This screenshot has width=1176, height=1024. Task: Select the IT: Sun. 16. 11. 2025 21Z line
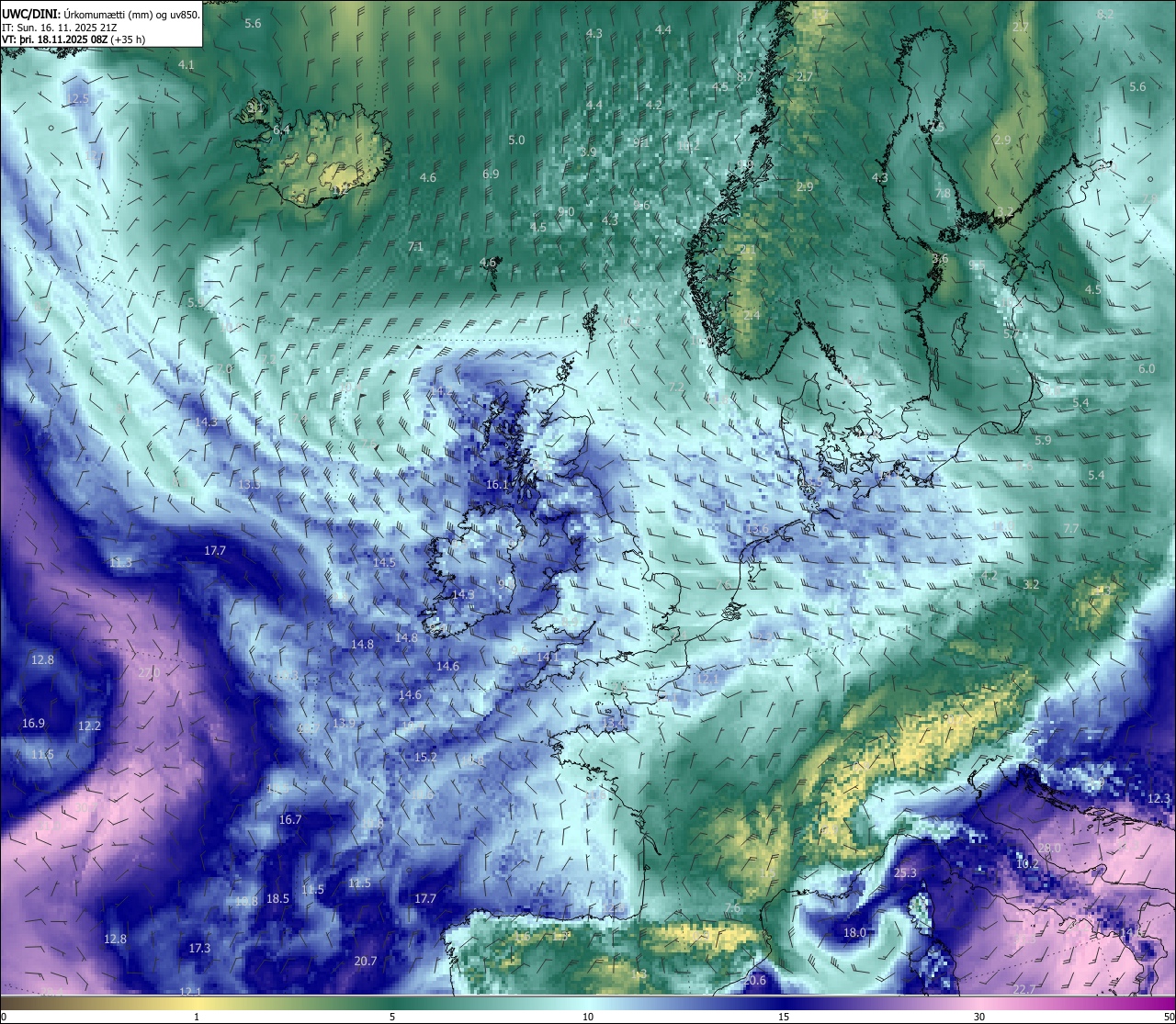point(60,28)
